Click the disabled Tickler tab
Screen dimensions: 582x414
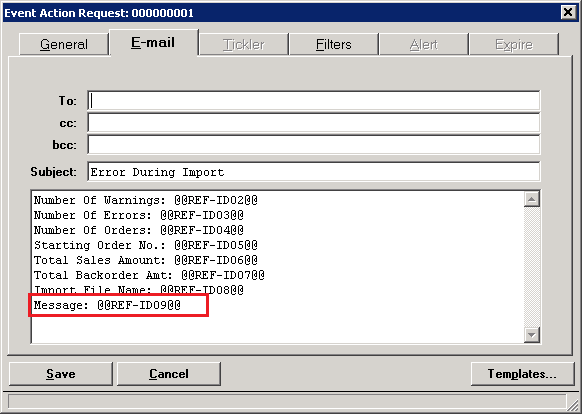tap(244, 45)
